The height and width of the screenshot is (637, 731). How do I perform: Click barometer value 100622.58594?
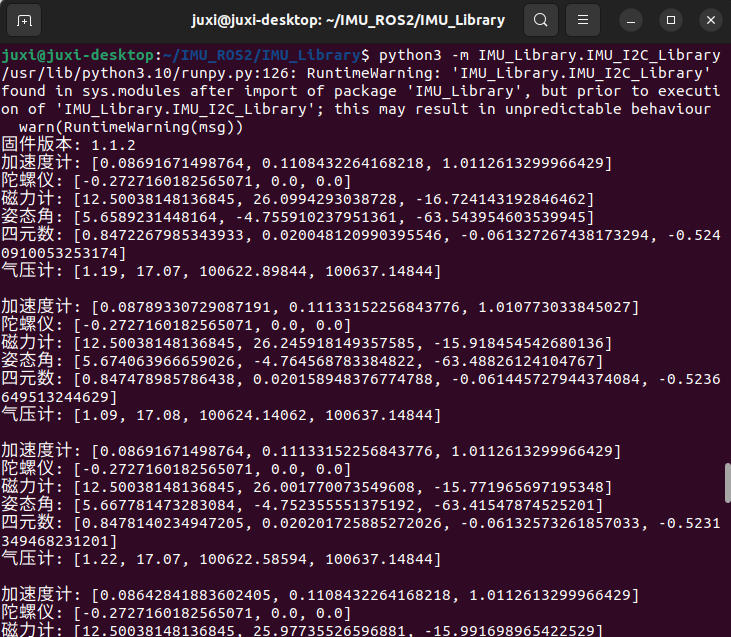click(x=253, y=559)
